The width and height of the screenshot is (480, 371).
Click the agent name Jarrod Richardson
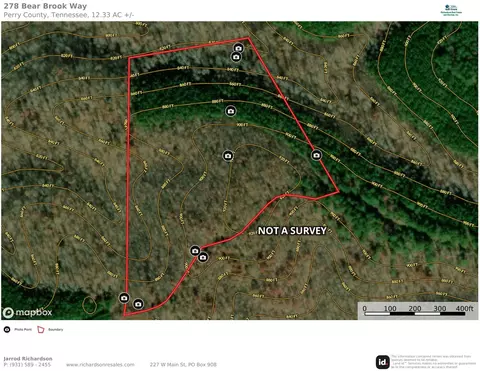point(28,359)
